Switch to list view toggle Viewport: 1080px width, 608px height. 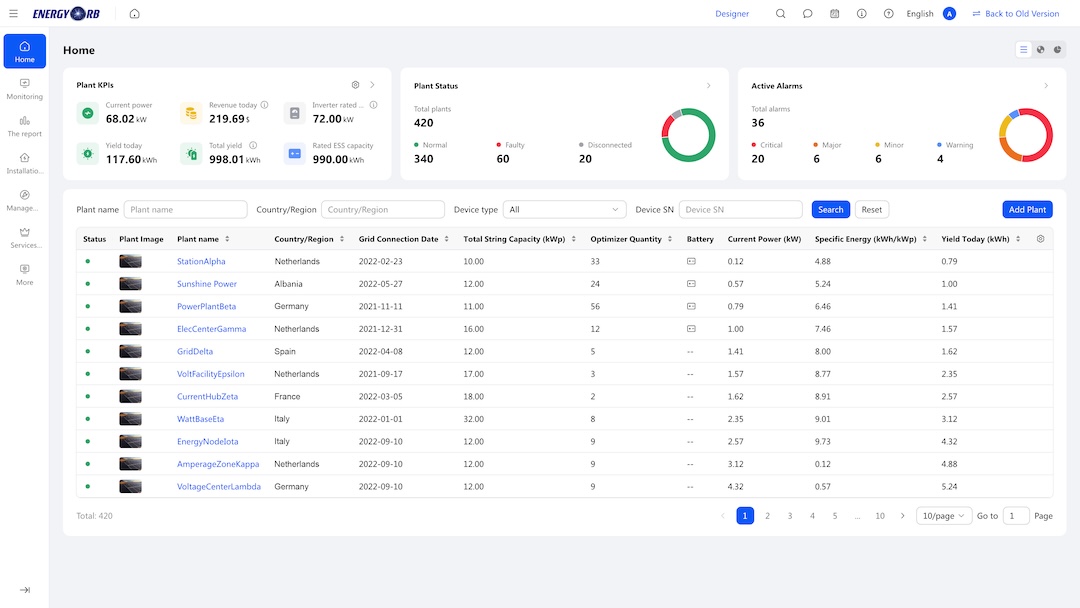pos(1024,50)
